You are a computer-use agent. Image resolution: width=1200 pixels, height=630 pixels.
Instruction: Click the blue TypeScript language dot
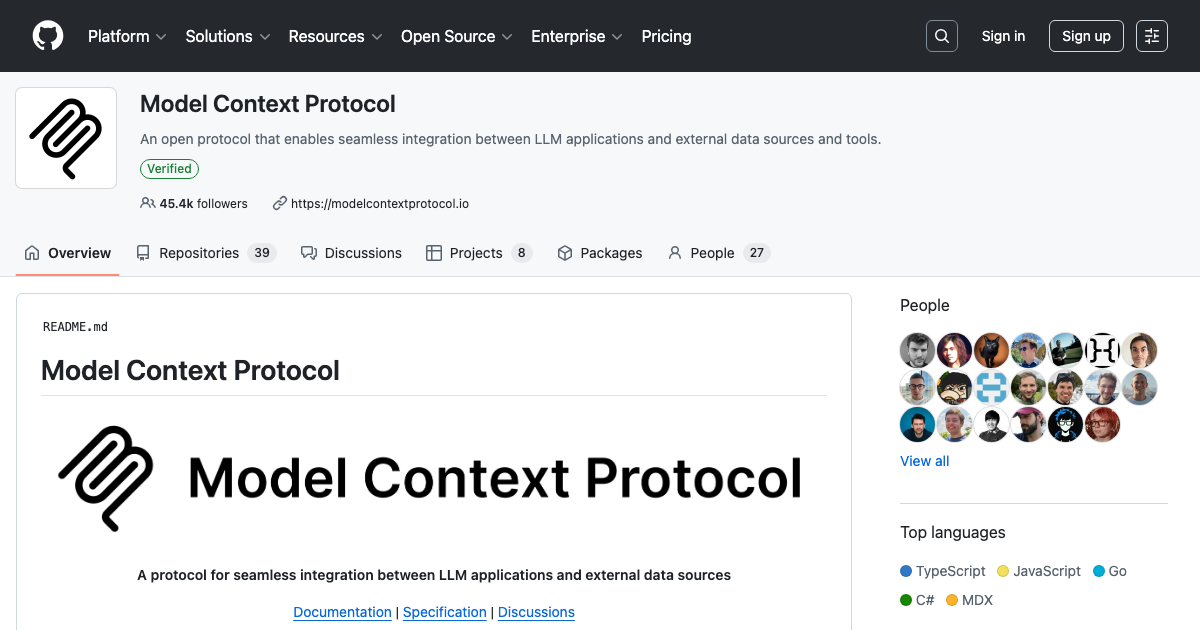click(x=907, y=571)
